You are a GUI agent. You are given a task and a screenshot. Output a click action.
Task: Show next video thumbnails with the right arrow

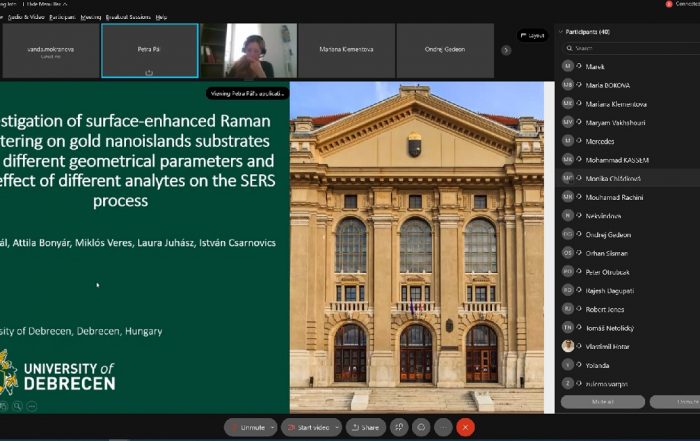coord(506,50)
